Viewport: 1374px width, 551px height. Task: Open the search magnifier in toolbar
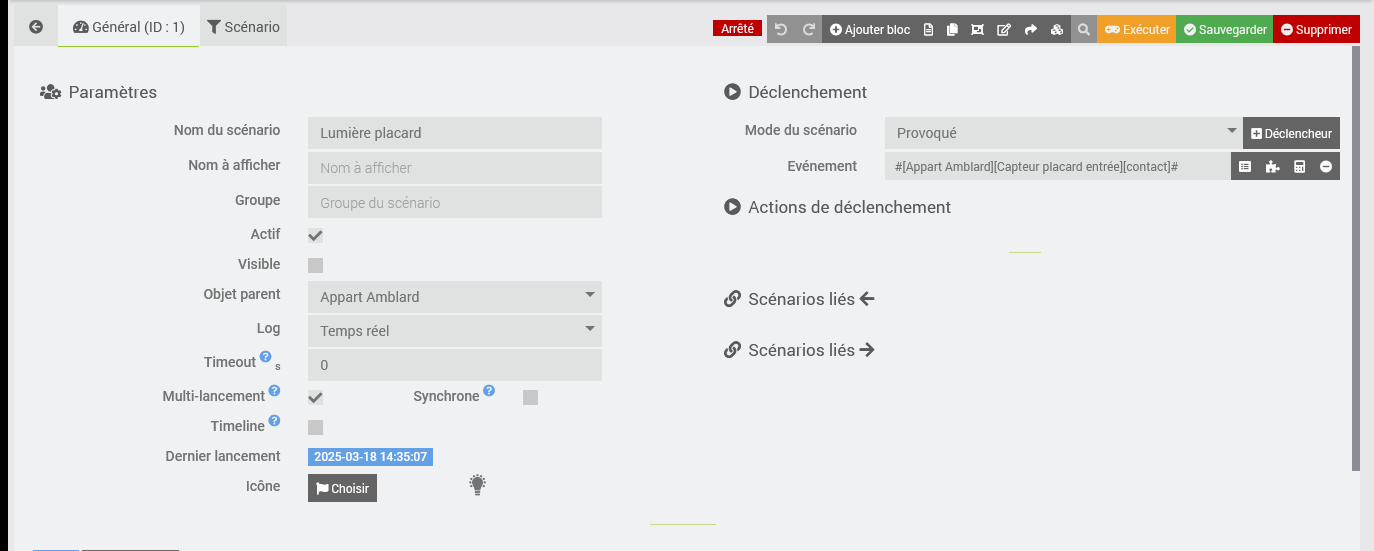click(x=1083, y=30)
